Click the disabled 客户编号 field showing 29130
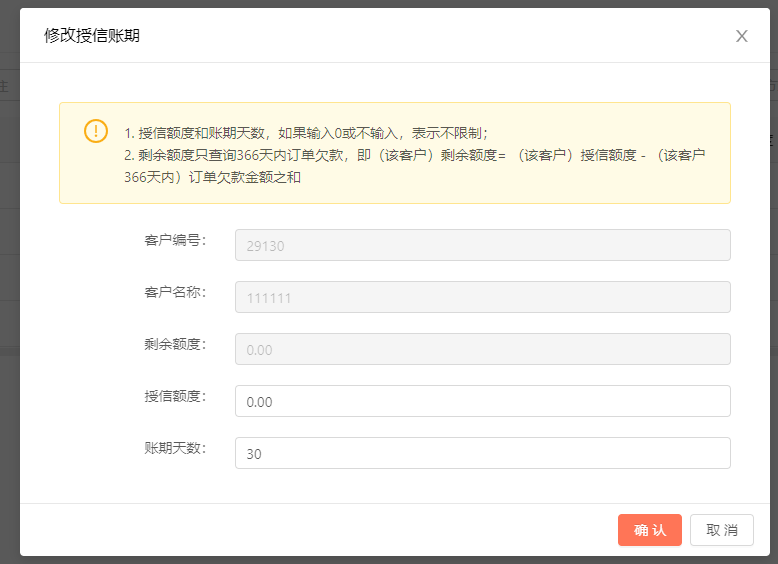The image size is (778, 564). pyautogui.click(x=482, y=245)
